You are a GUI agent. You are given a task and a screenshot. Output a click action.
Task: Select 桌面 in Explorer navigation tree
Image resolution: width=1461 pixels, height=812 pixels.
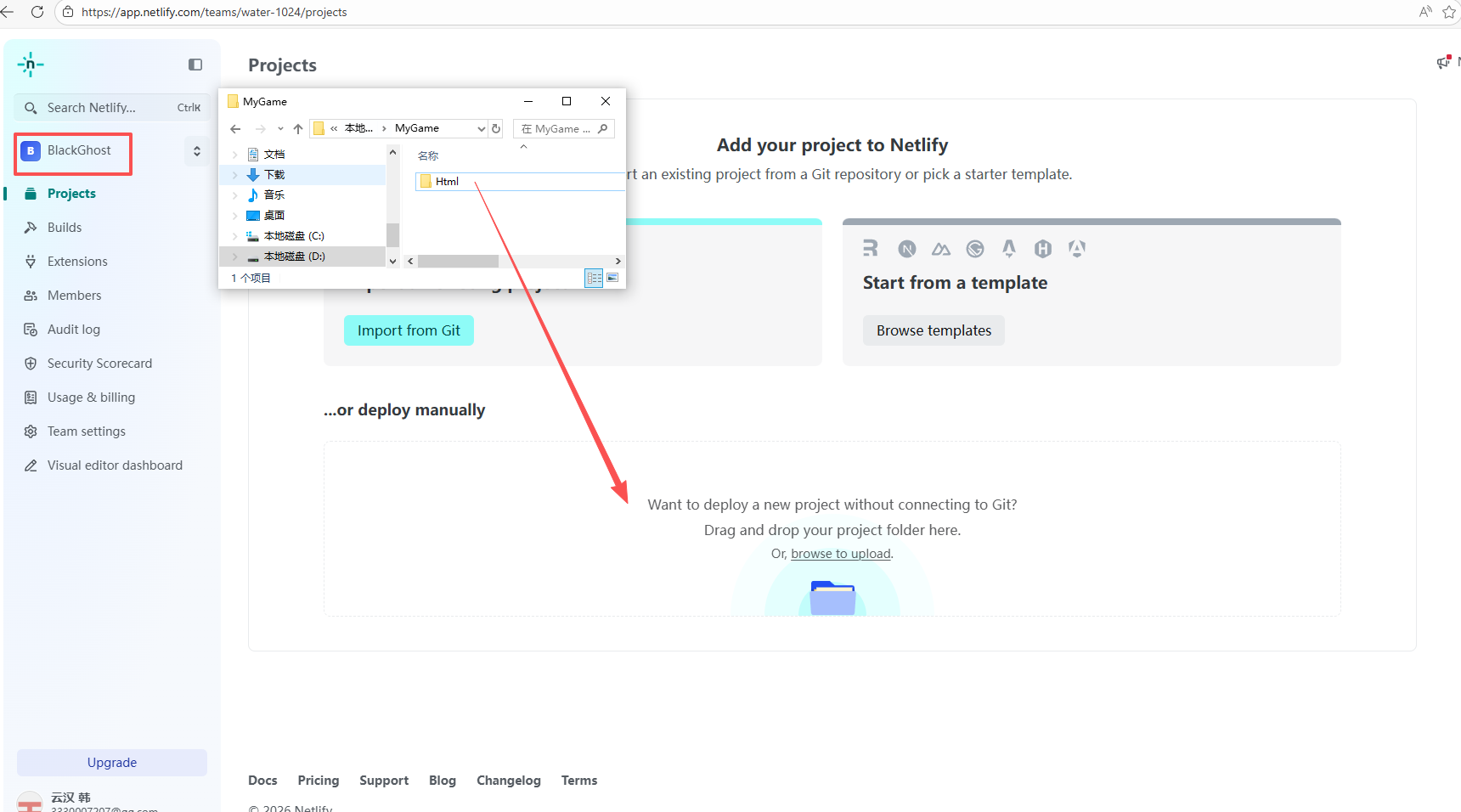(x=274, y=216)
